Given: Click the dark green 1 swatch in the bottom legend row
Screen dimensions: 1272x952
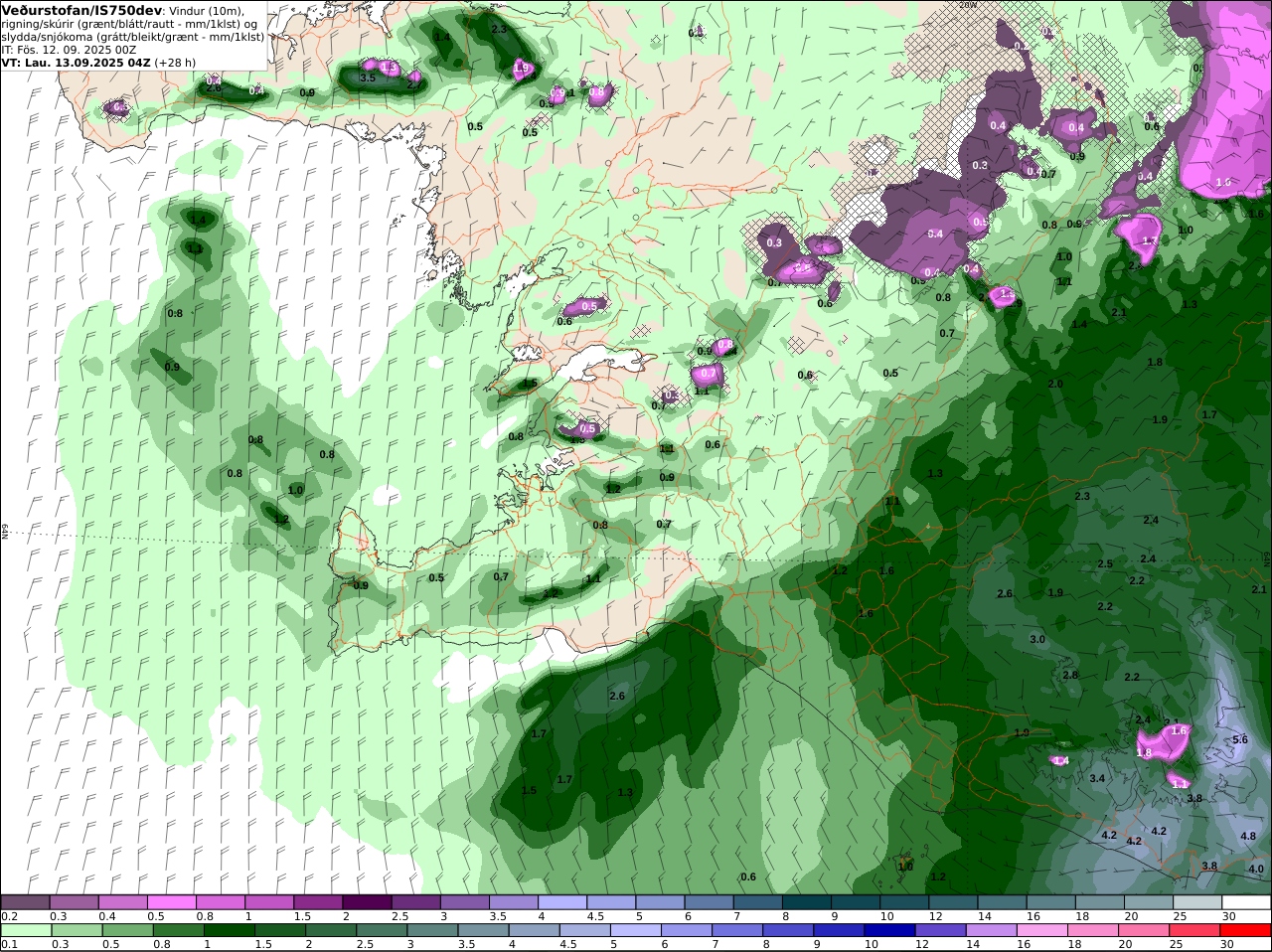Looking at the screenshot, I should click(229, 930).
